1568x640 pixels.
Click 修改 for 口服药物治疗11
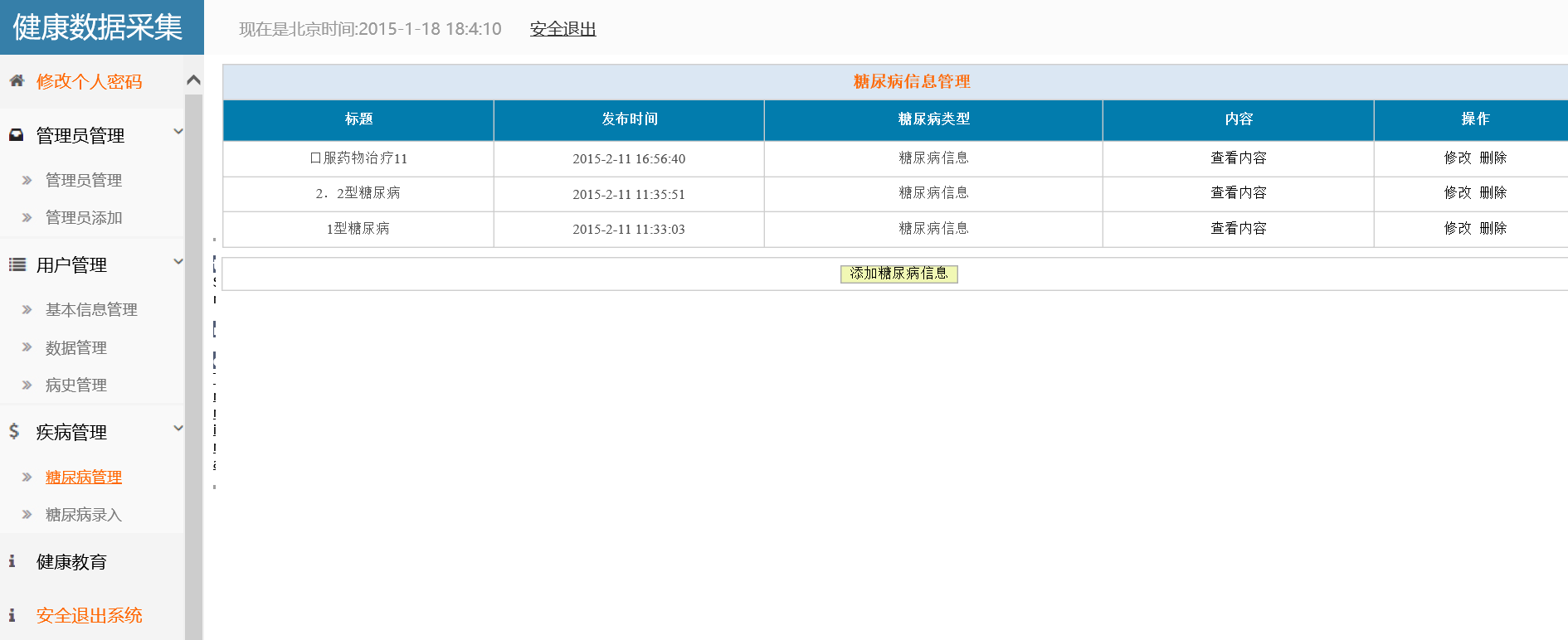[1458, 158]
